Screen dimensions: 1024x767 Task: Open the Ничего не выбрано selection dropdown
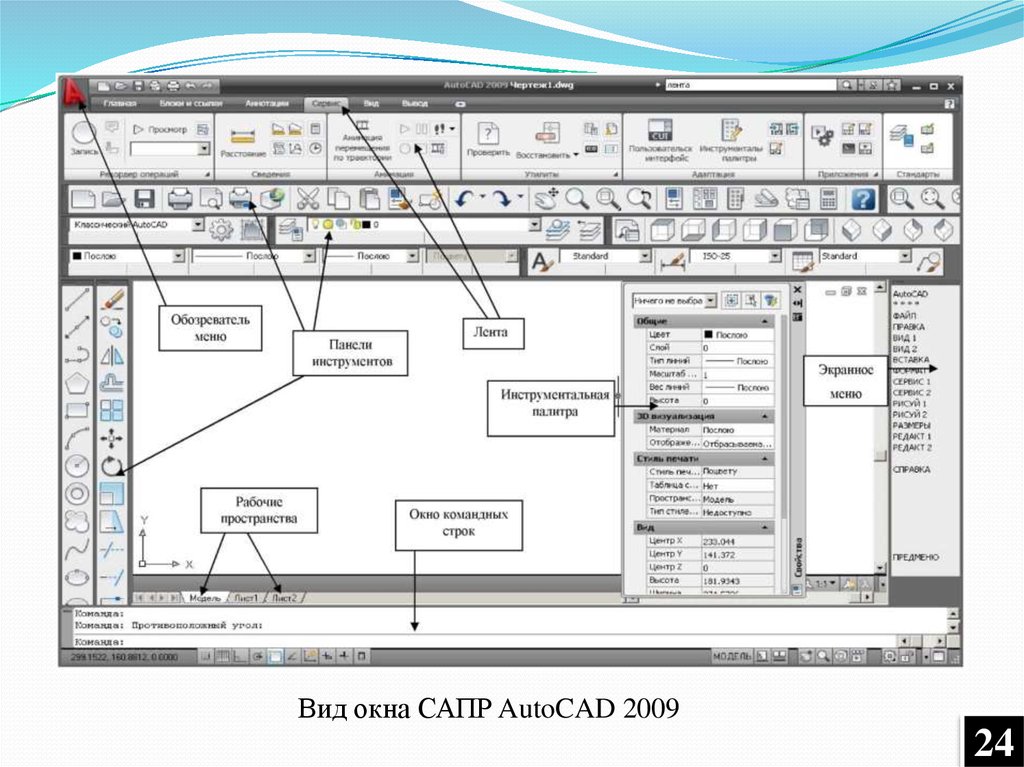pos(711,301)
